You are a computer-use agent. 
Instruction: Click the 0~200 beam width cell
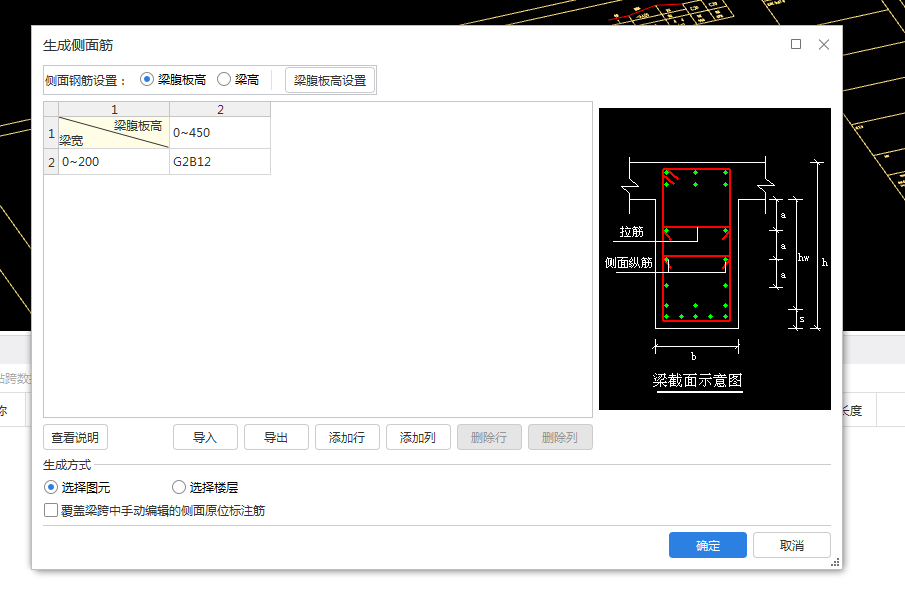(x=114, y=162)
